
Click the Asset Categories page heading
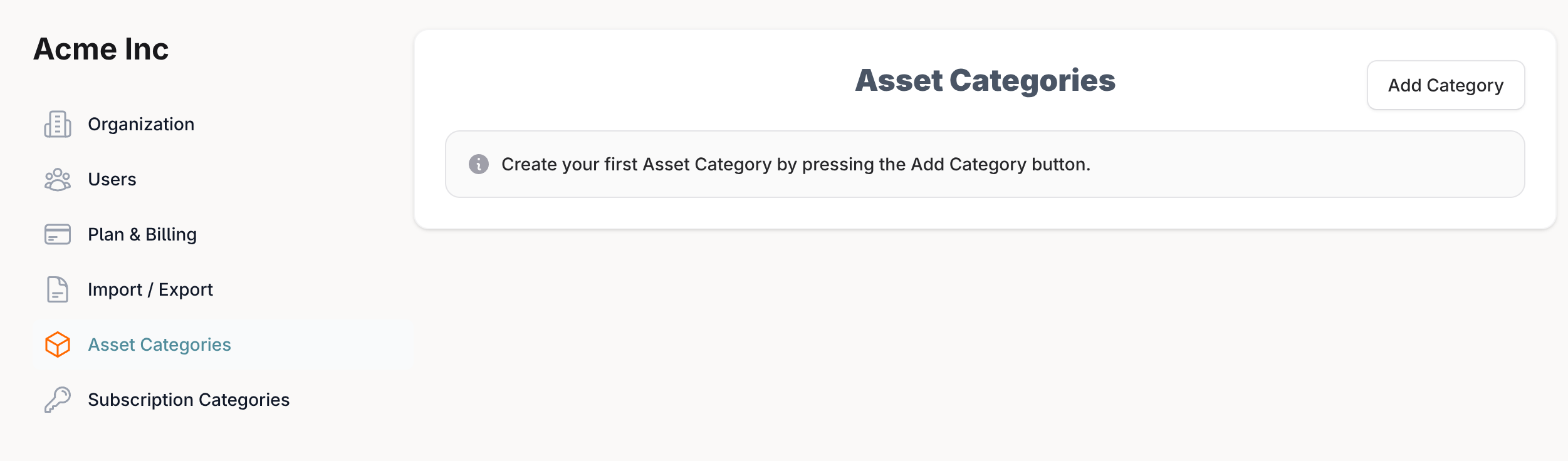coord(985,80)
